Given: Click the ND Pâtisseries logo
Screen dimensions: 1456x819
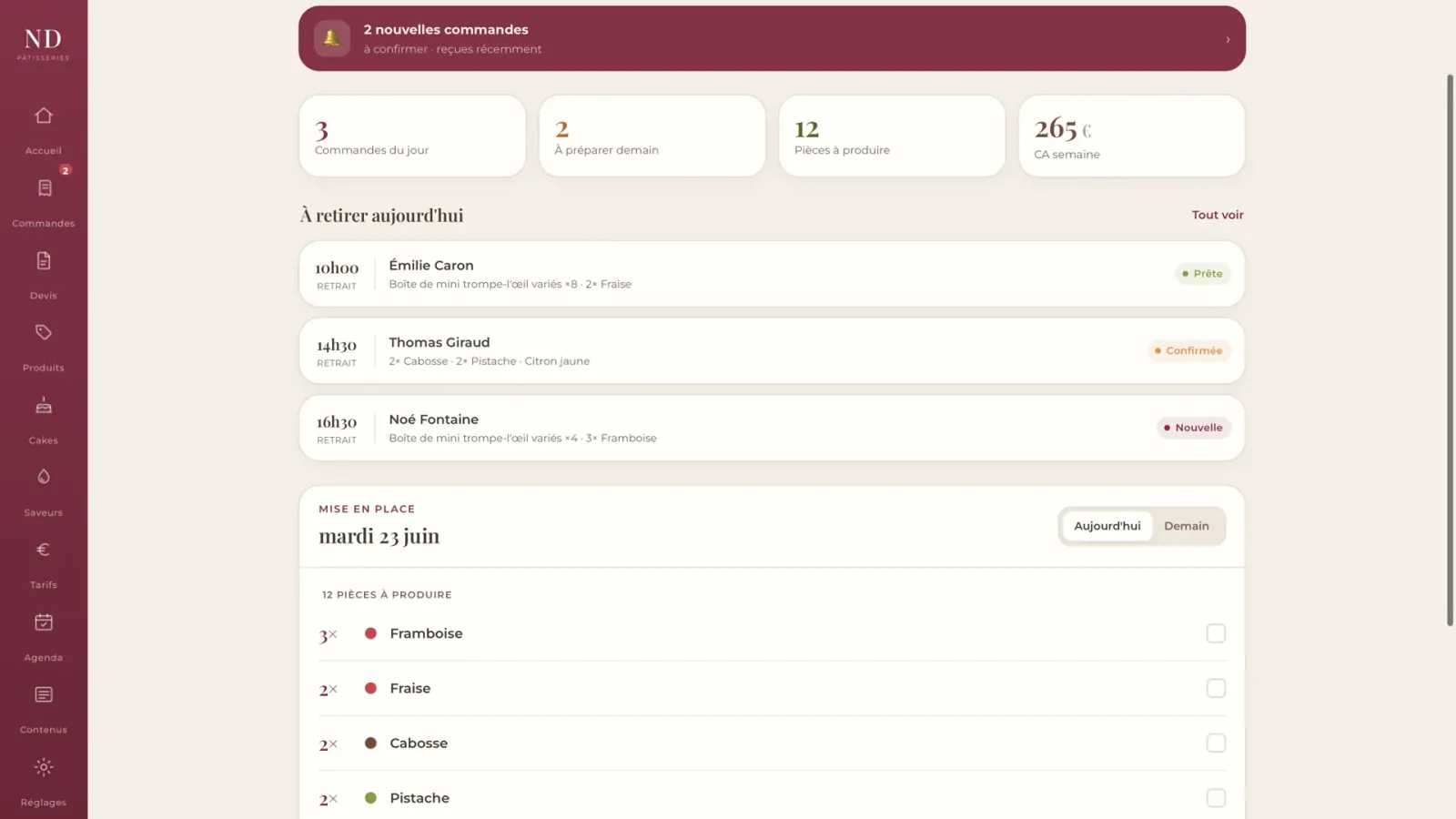Looking at the screenshot, I should 44,44.
